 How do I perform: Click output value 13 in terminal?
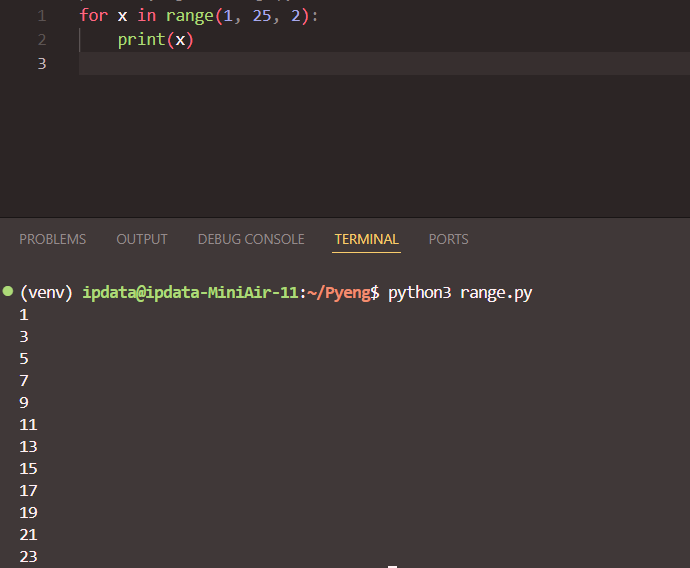tap(28, 447)
